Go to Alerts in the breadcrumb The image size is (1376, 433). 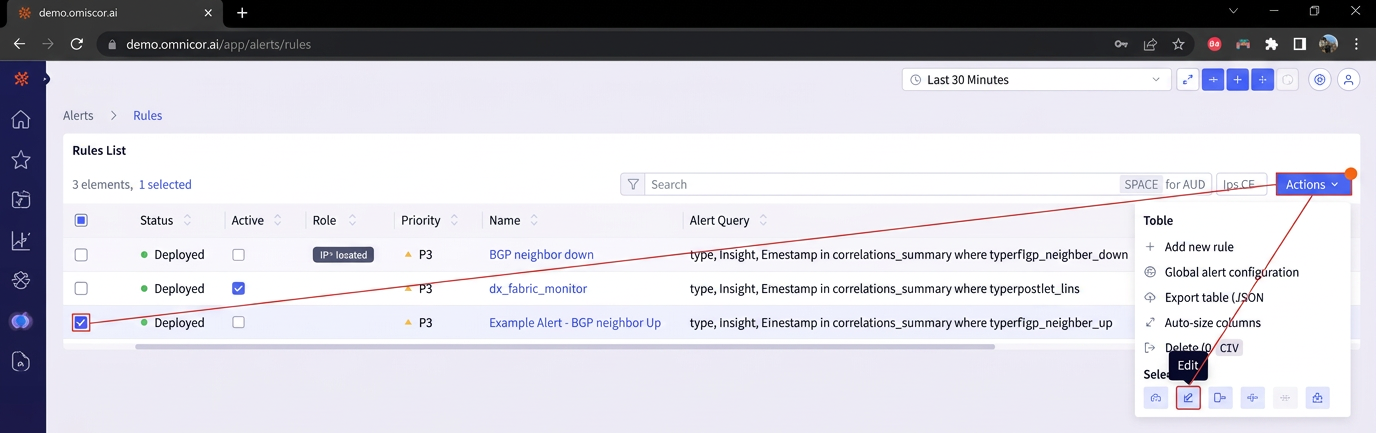pos(78,116)
